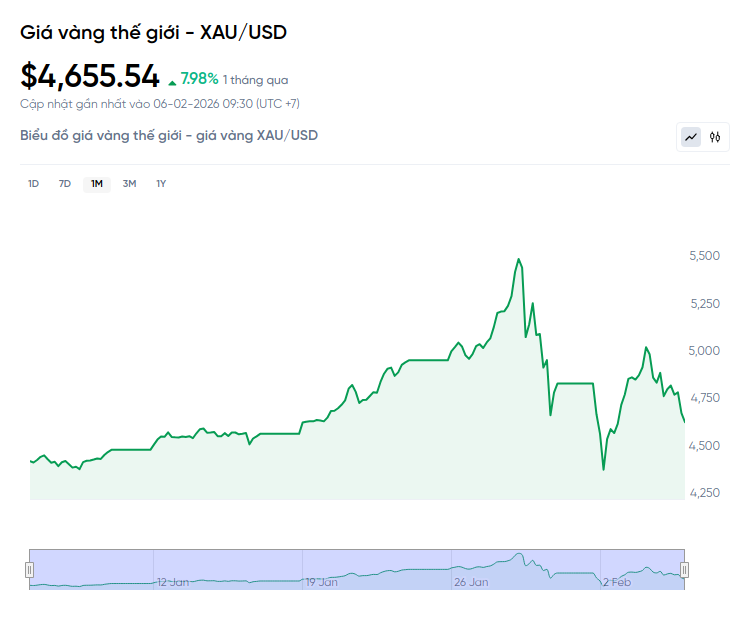Click the 12 Jan navigator date marker
The height and width of the screenshot is (634, 750).
click(x=172, y=581)
